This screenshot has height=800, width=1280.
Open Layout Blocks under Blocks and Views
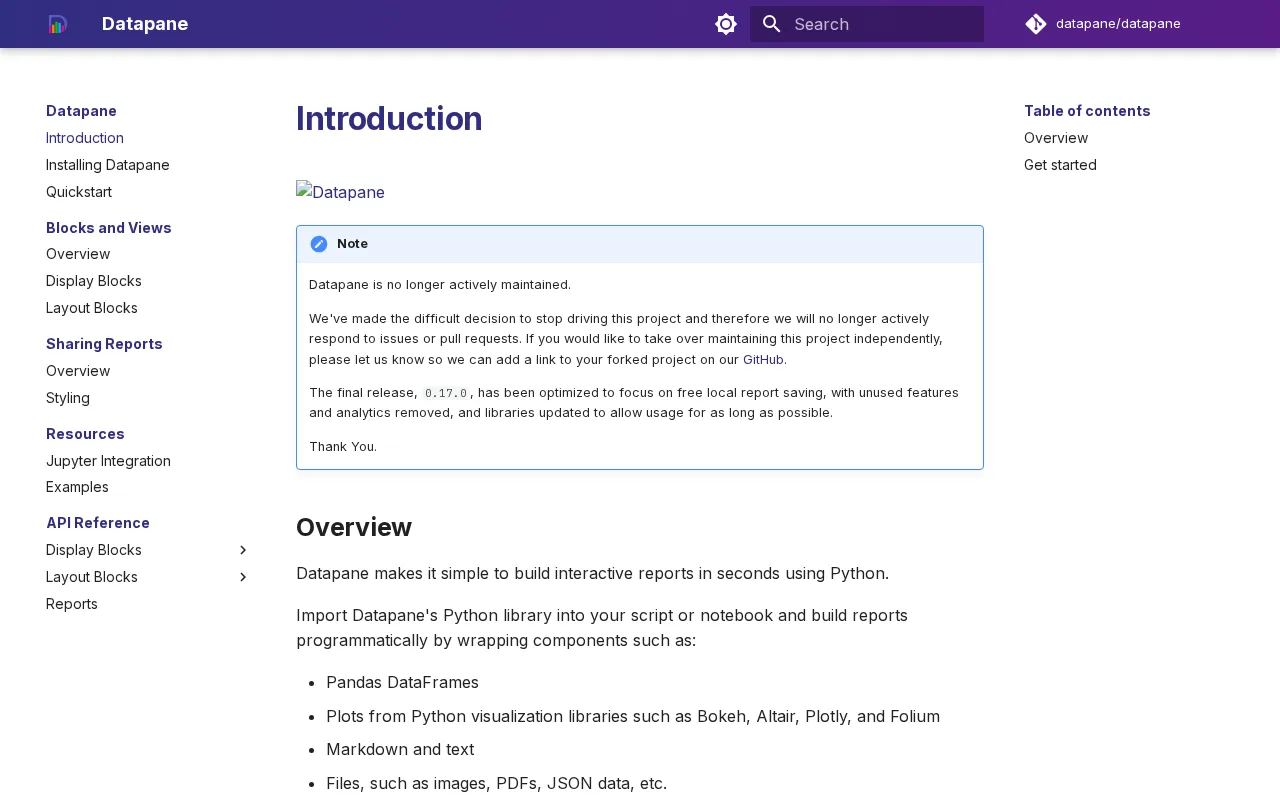pyautogui.click(x=92, y=308)
